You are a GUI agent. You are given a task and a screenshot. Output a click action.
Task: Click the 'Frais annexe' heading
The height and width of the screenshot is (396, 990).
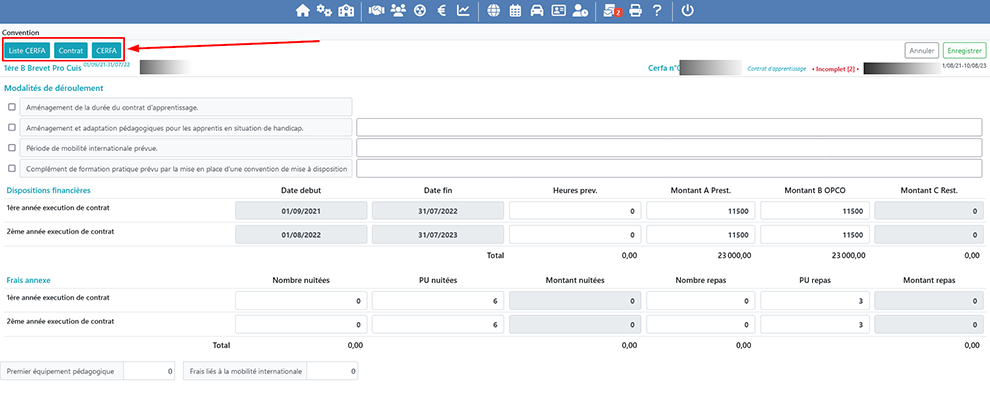click(x=27, y=279)
